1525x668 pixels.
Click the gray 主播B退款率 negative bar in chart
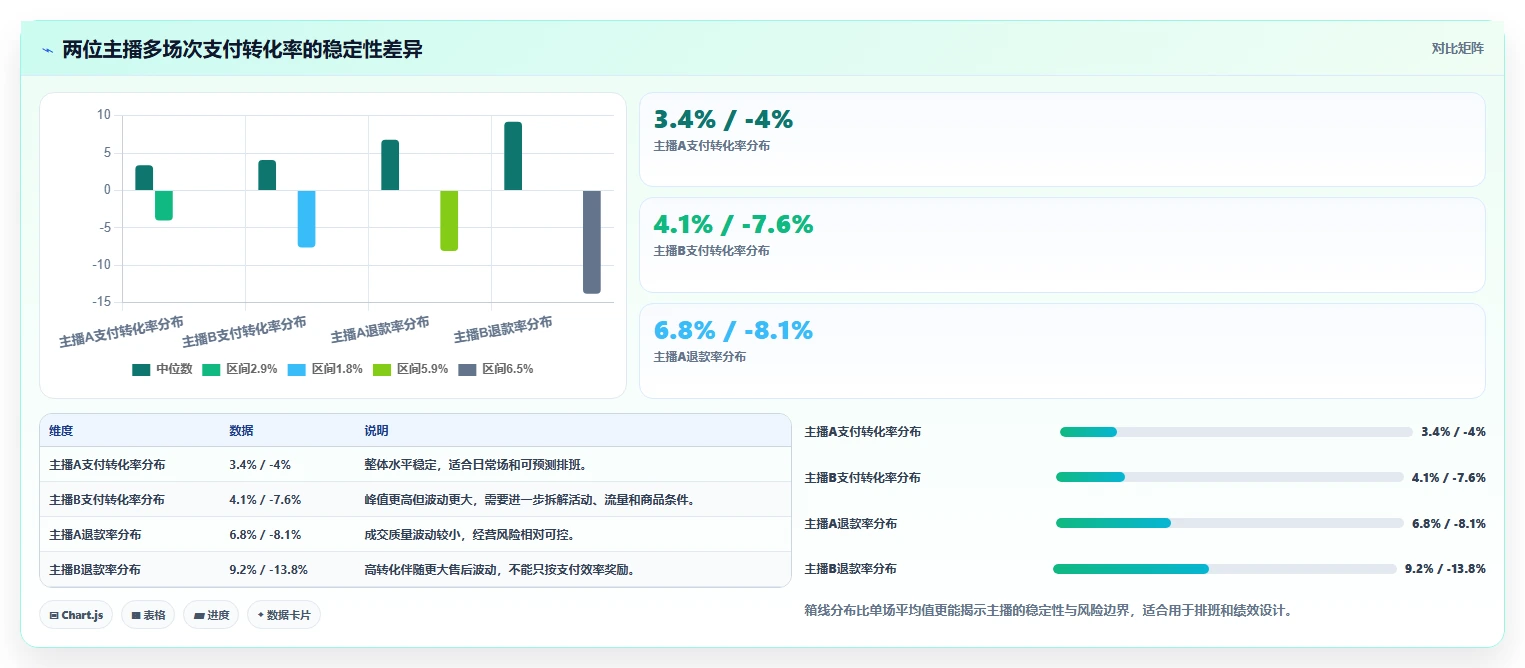(x=592, y=242)
